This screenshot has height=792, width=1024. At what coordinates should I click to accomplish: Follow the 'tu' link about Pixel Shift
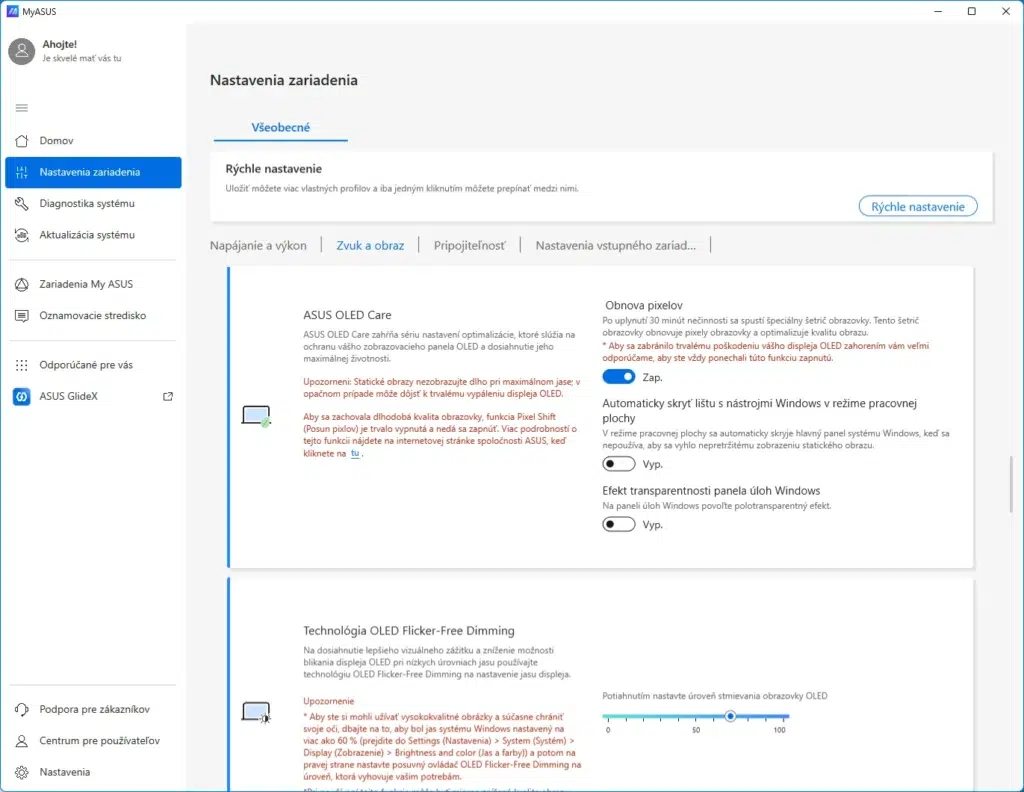pos(355,453)
